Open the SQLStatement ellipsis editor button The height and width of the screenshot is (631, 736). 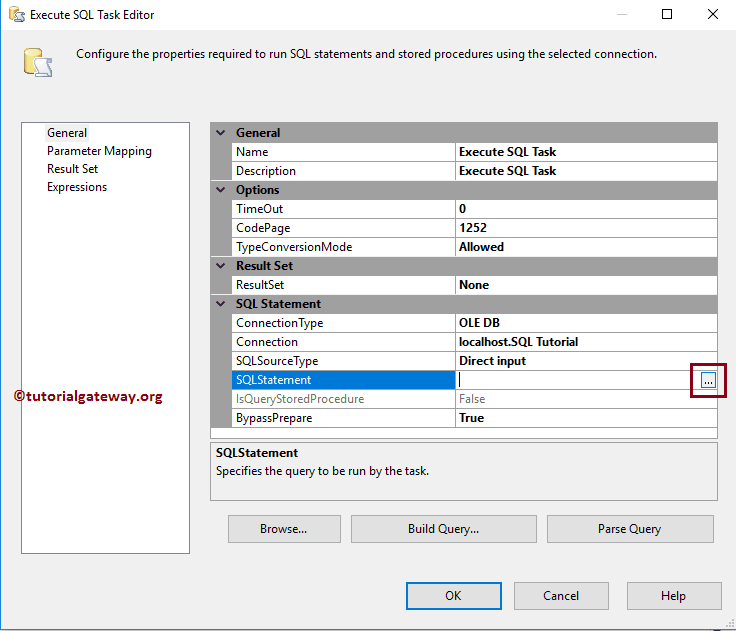pos(708,380)
